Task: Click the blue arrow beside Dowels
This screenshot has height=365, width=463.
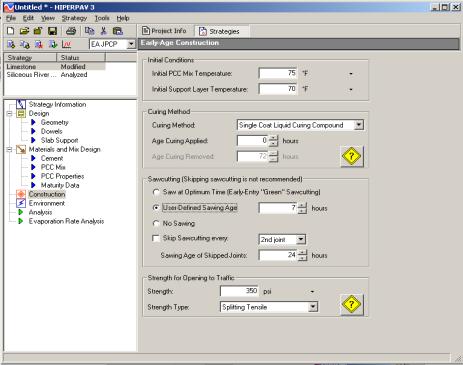Action: point(33,131)
